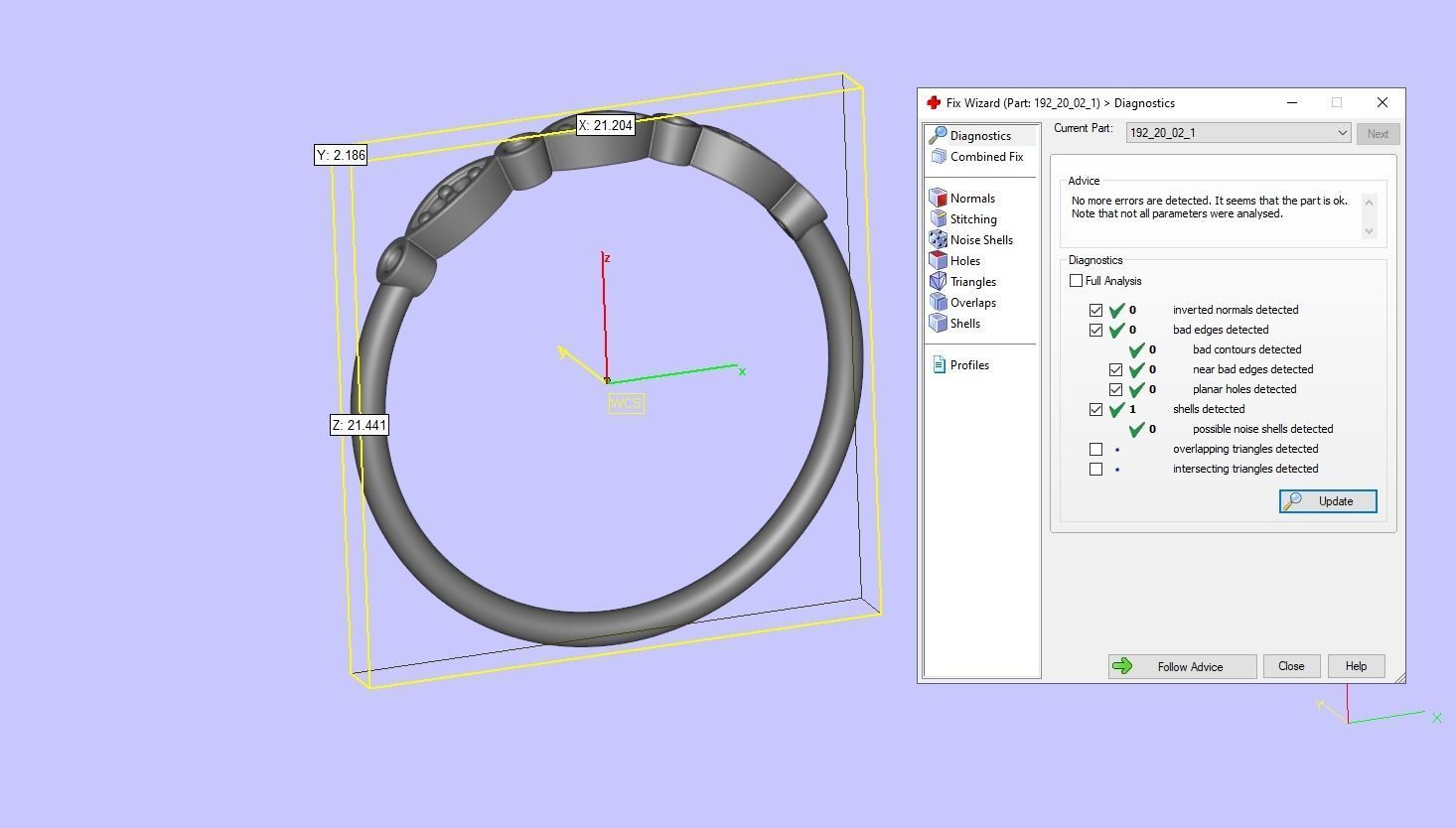Viewport: 1456px width, 828px height.
Task: Switch to Combined Fix page label
Action: click(986, 157)
